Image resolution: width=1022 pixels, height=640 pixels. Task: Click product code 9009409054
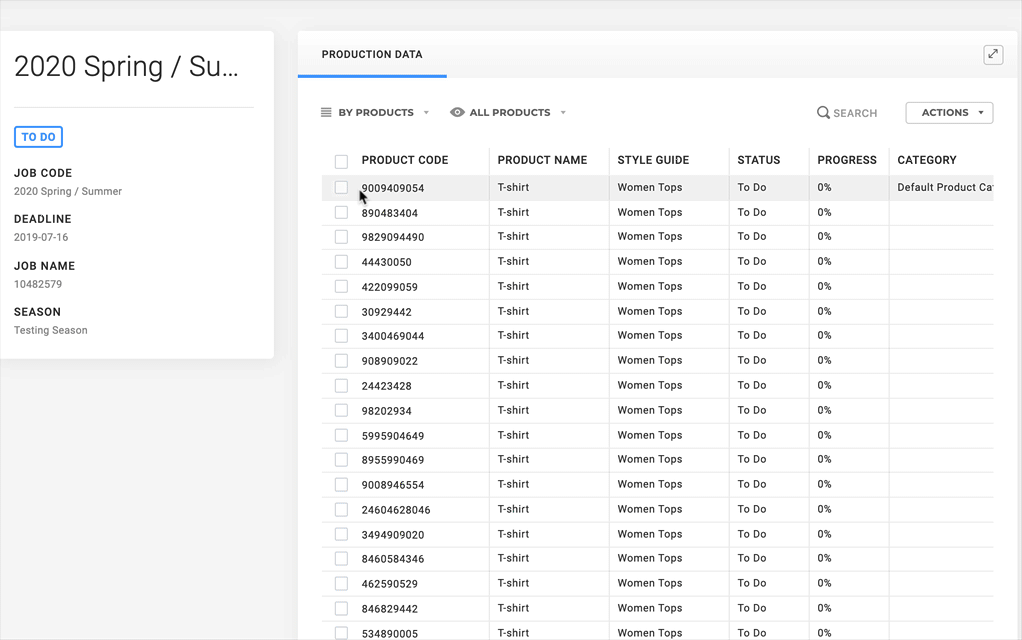coord(393,188)
